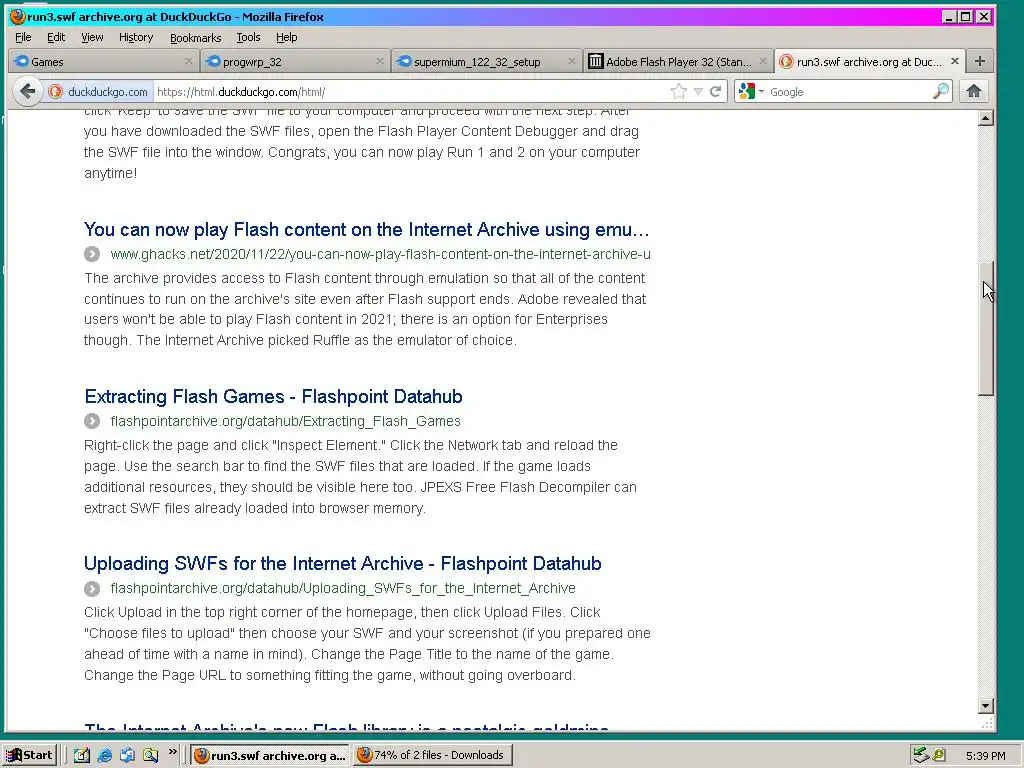
Task: Click the scrollbar up arrow
Action: point(986,118)
